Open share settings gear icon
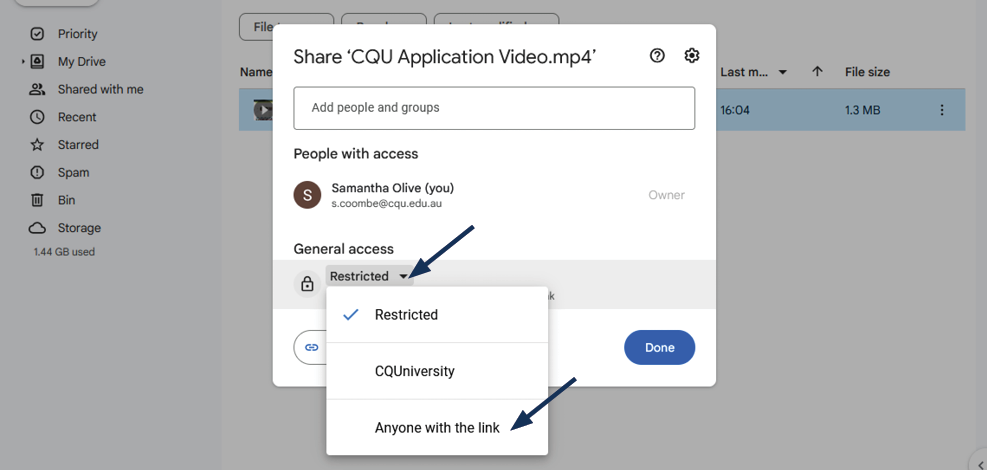The height and width of the screenshot is (470, 987). [x=691, y=56]
